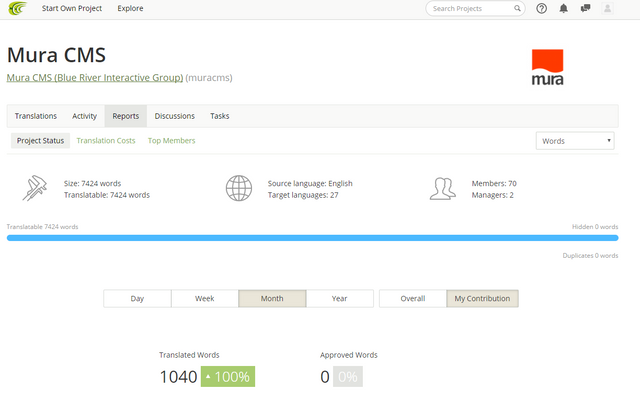Click the Members: 70 text

pos(494,183)
